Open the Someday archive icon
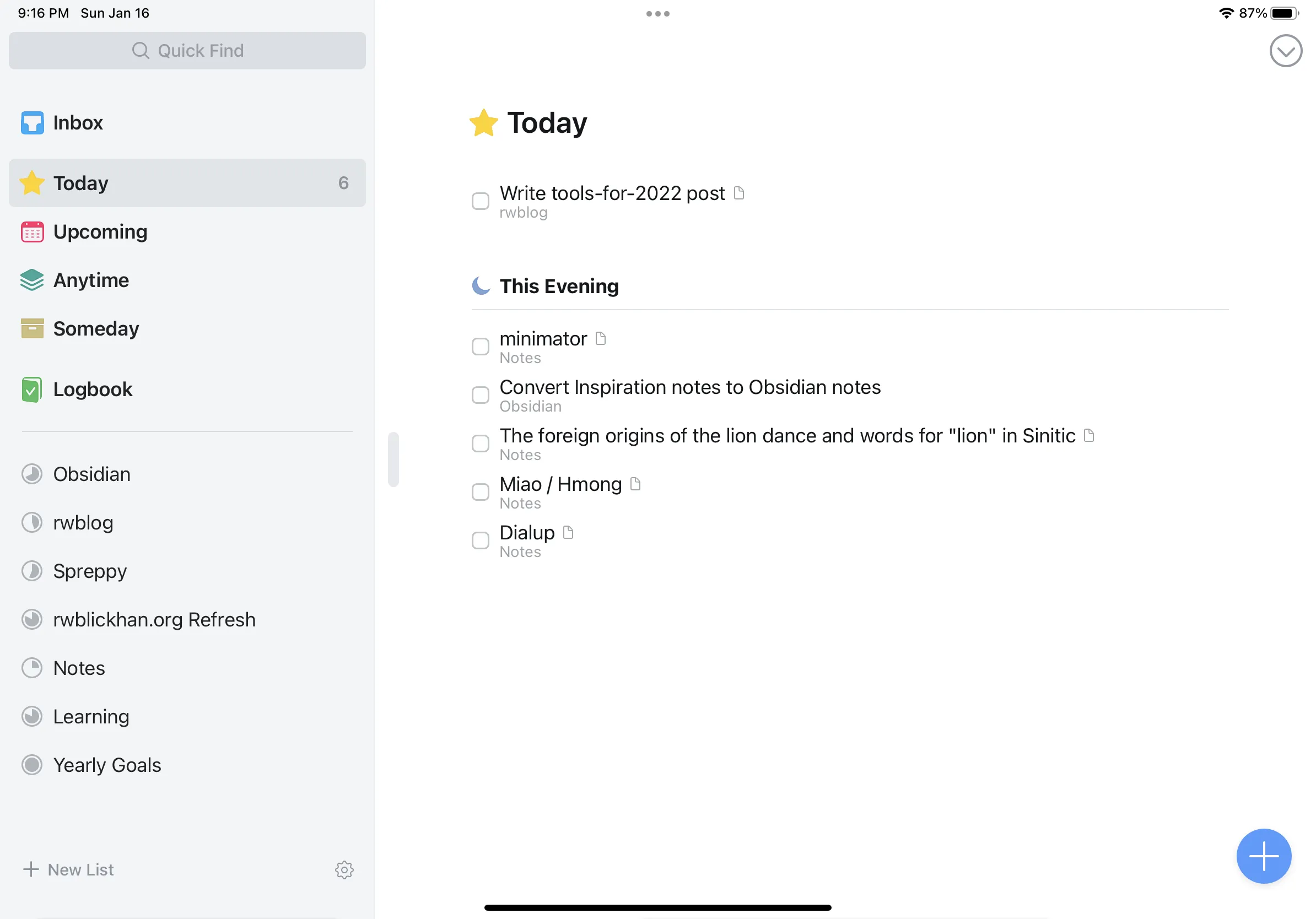 33,328
